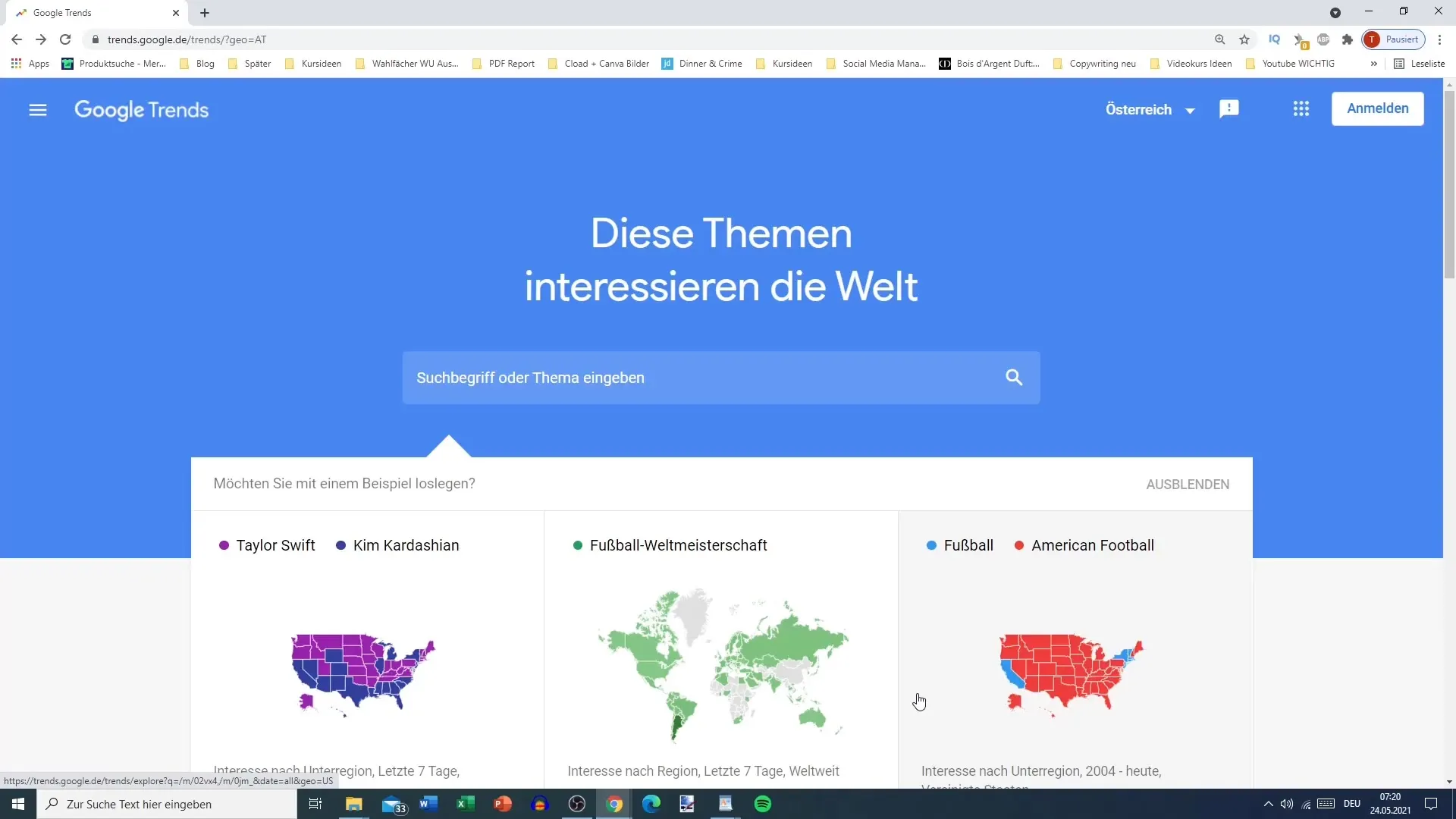Open the Fußball-Weltmeisterschaft world map example
This screenshot has width=1456, height=819.
pyautogui.click(x=721, y=666)
